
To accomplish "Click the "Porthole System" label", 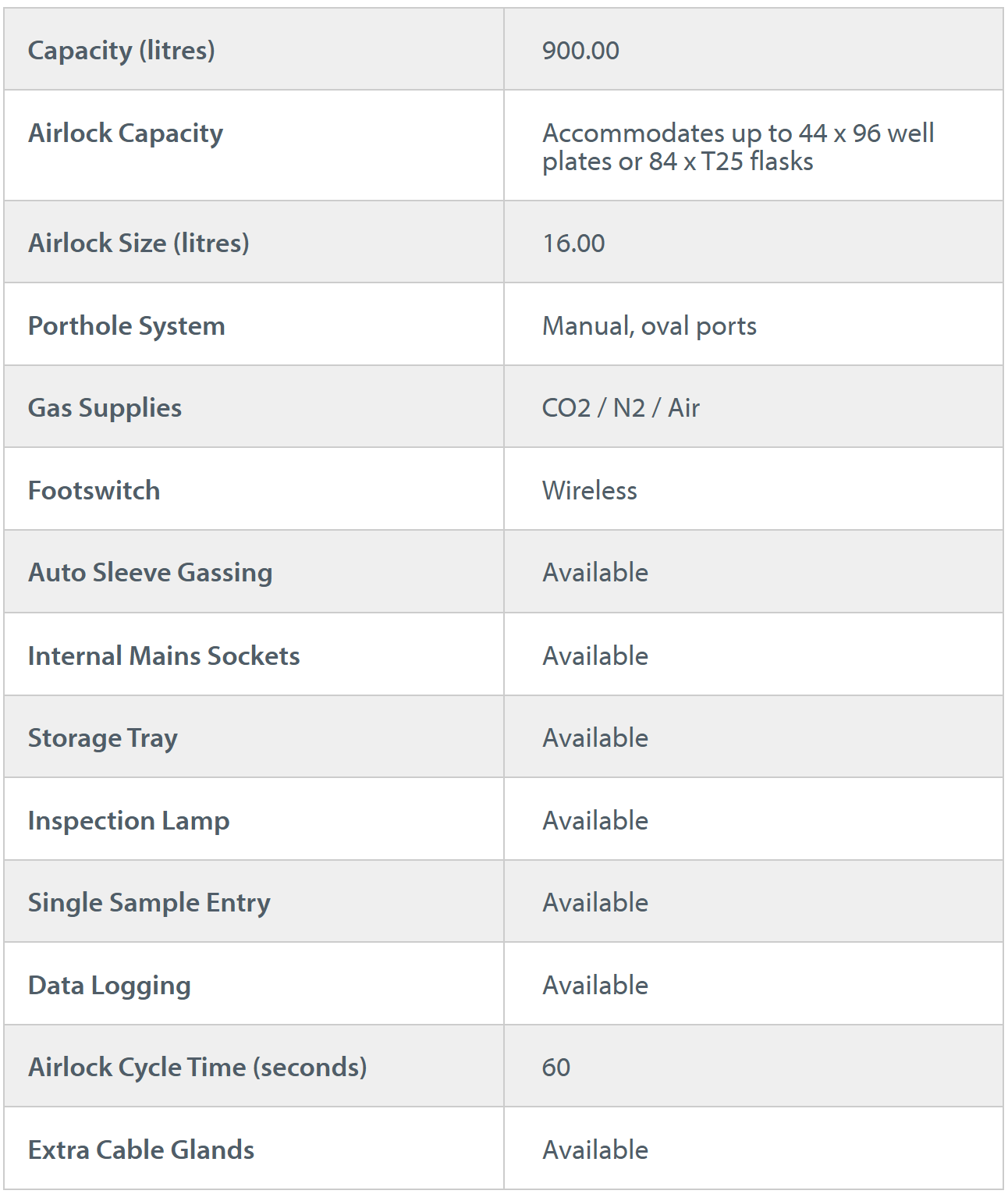I will tap(126, 326).
